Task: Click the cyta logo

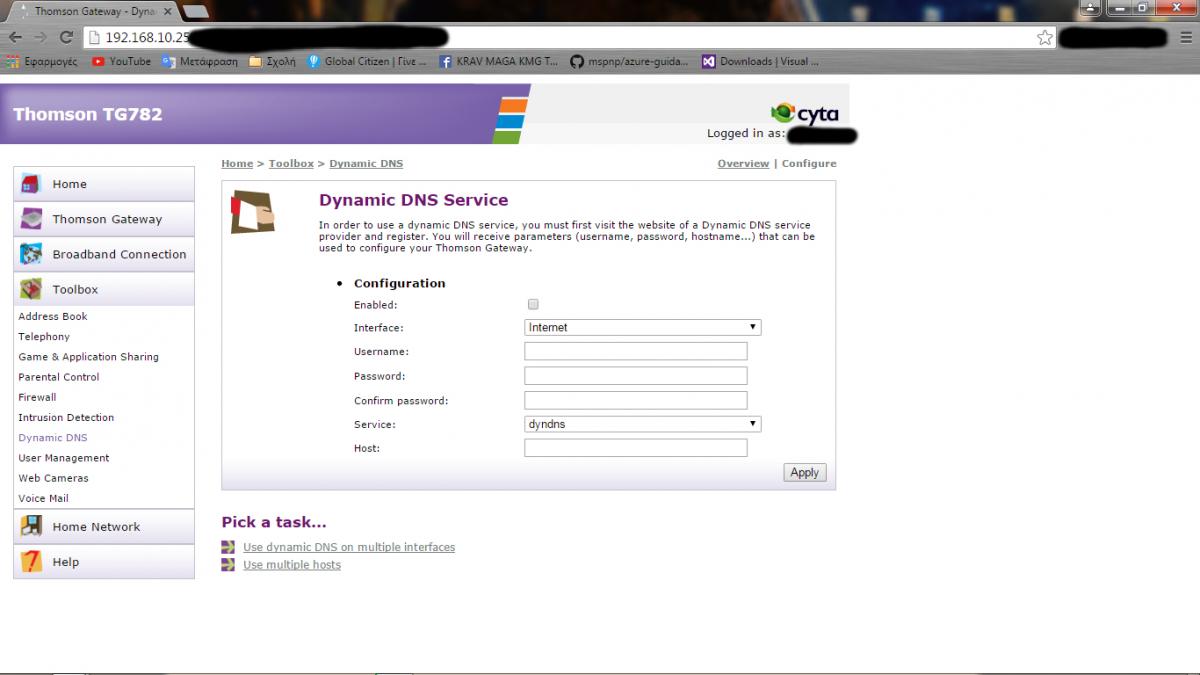Action: (805, 113)
